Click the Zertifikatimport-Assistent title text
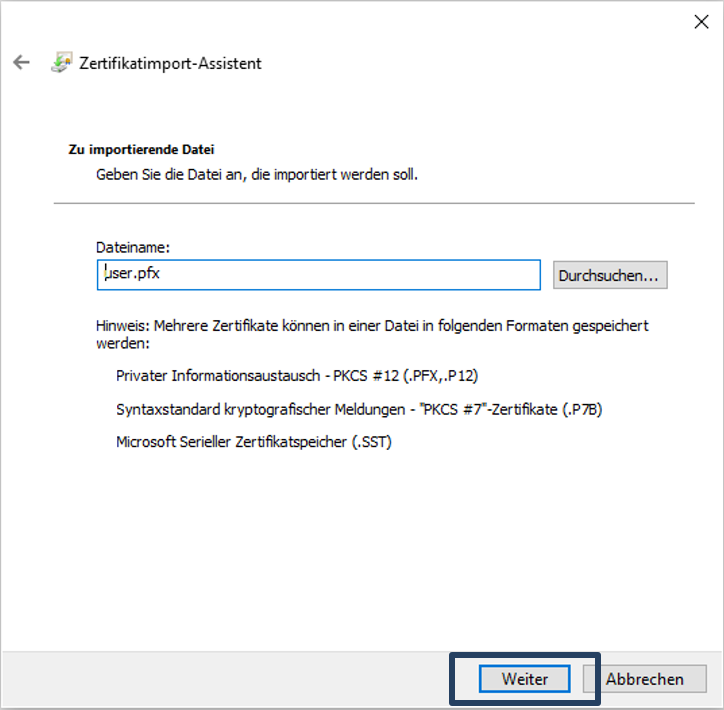 point(170,63)
